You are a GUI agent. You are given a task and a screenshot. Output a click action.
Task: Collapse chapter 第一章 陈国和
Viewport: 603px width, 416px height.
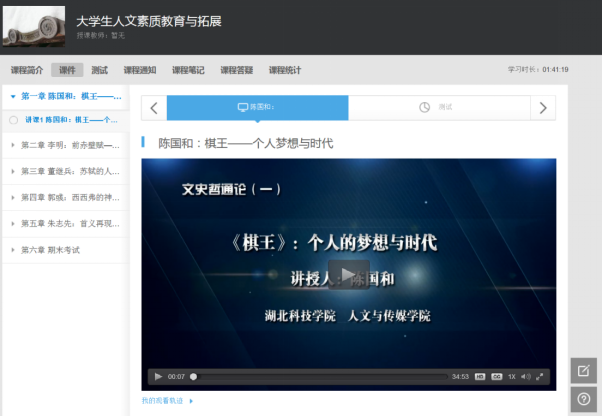click(x=12, y=97)
